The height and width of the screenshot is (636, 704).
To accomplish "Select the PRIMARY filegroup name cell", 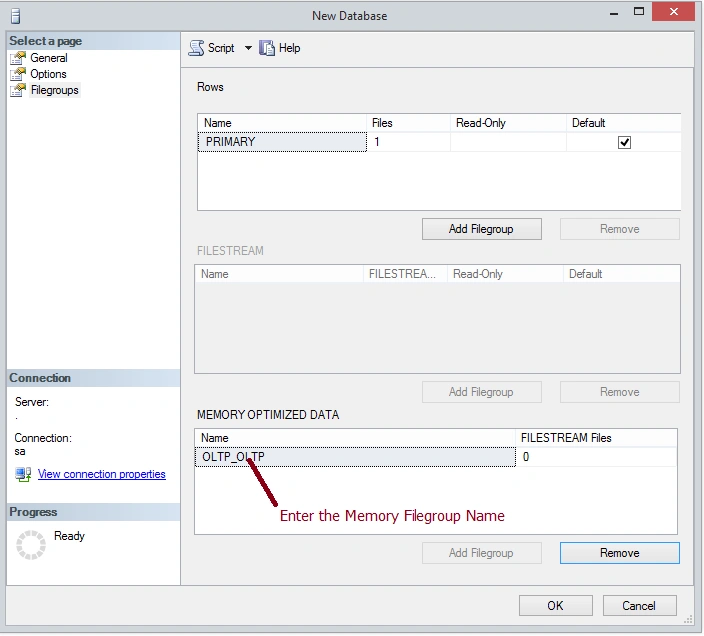I will coord(282,142).
